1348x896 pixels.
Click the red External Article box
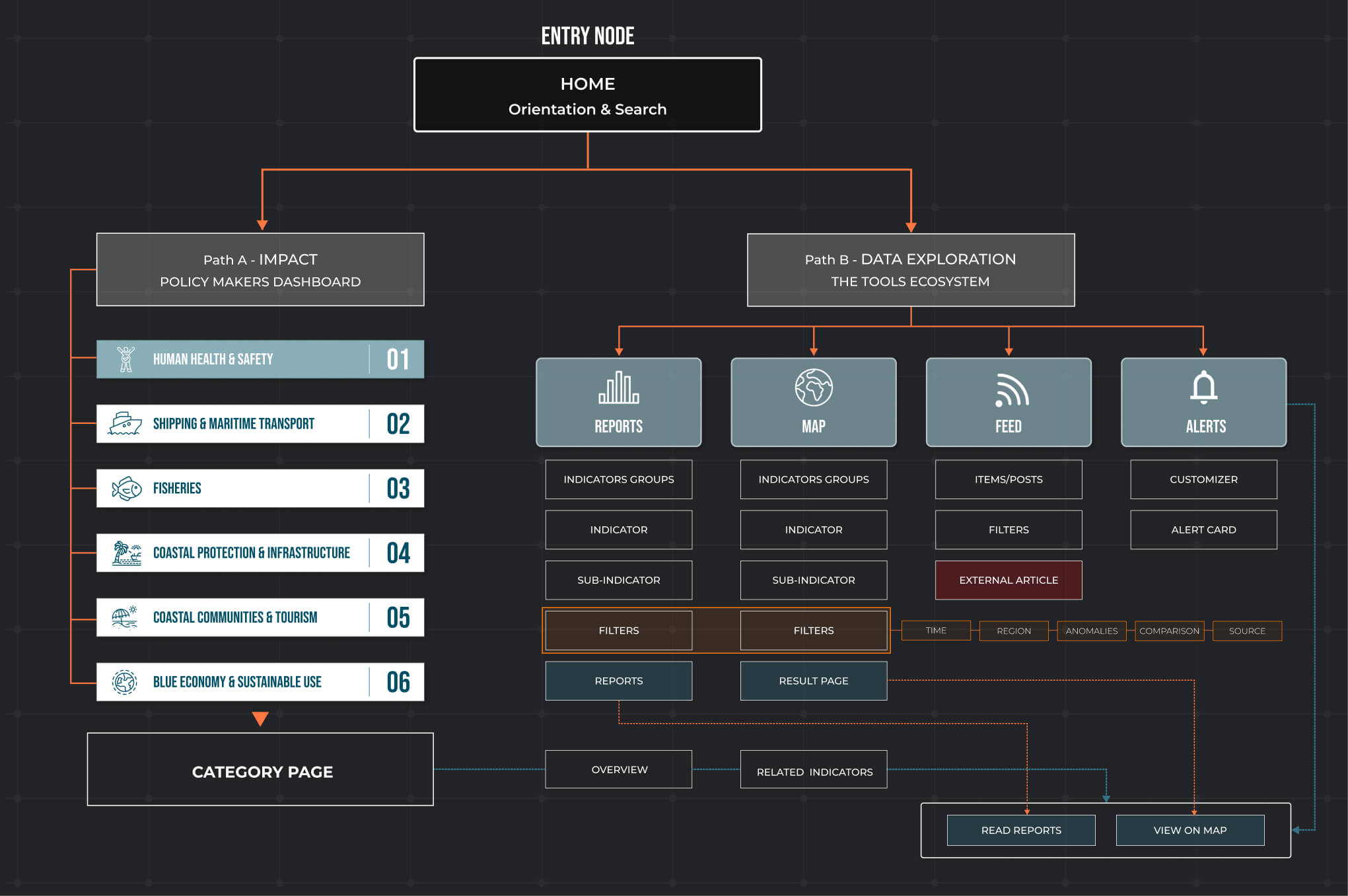click(x=1009, y=580)
